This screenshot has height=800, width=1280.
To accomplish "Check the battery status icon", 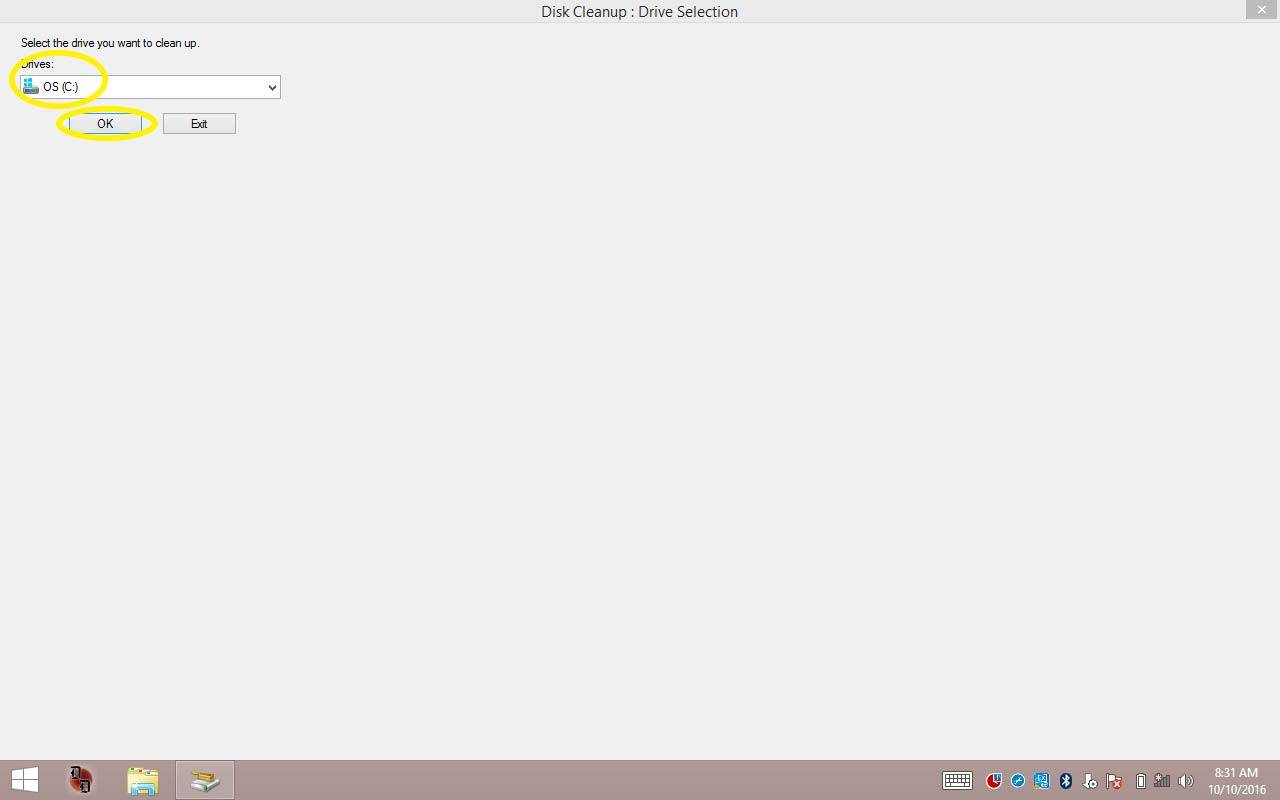I will pos(1140,781).
